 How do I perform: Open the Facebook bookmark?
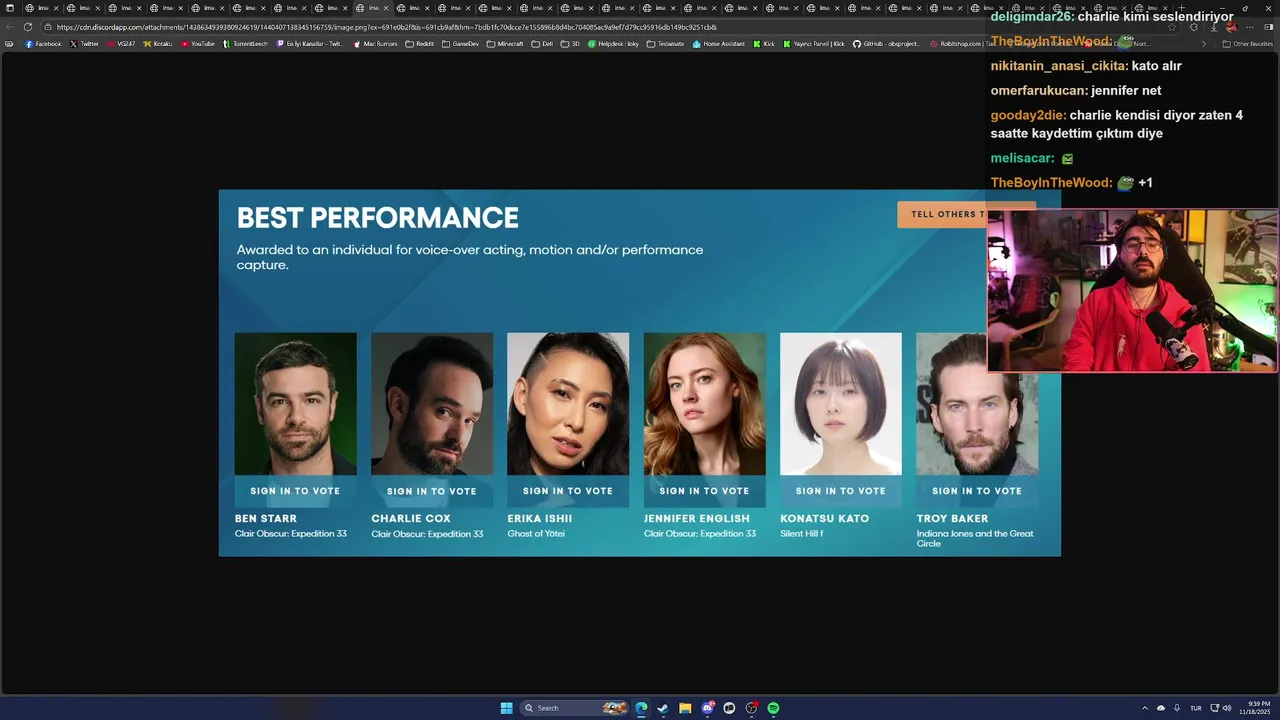point(43,44)
